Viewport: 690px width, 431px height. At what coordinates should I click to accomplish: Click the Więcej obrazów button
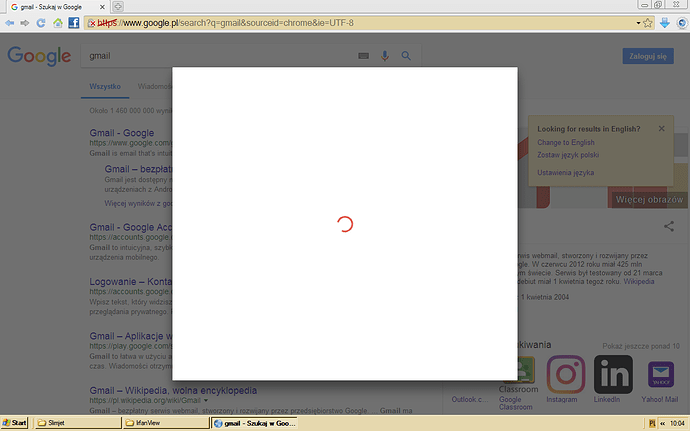649,199
